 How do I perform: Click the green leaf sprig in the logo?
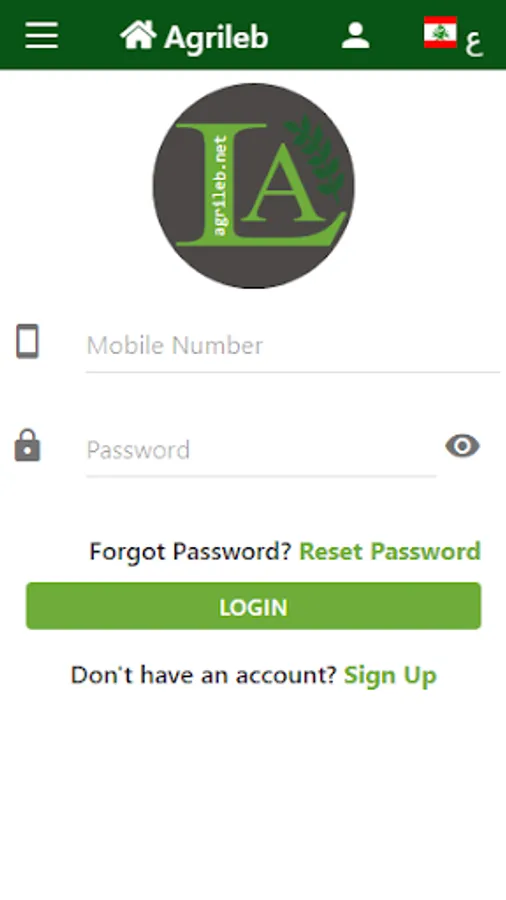pyautogui.click(x=317, y=155)
